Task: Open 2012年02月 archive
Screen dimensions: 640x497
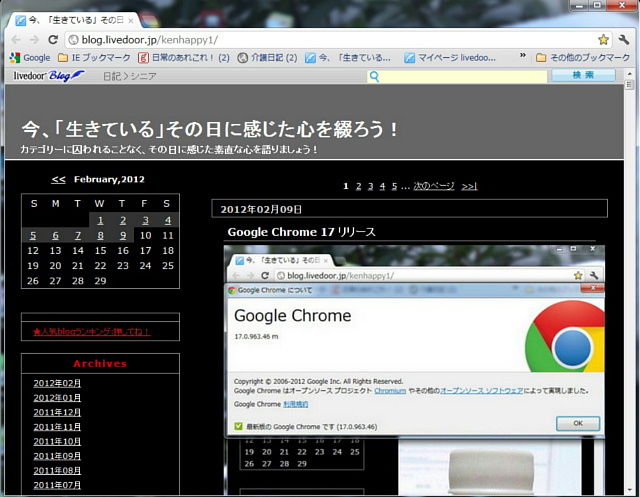Action: coord(57,384)
